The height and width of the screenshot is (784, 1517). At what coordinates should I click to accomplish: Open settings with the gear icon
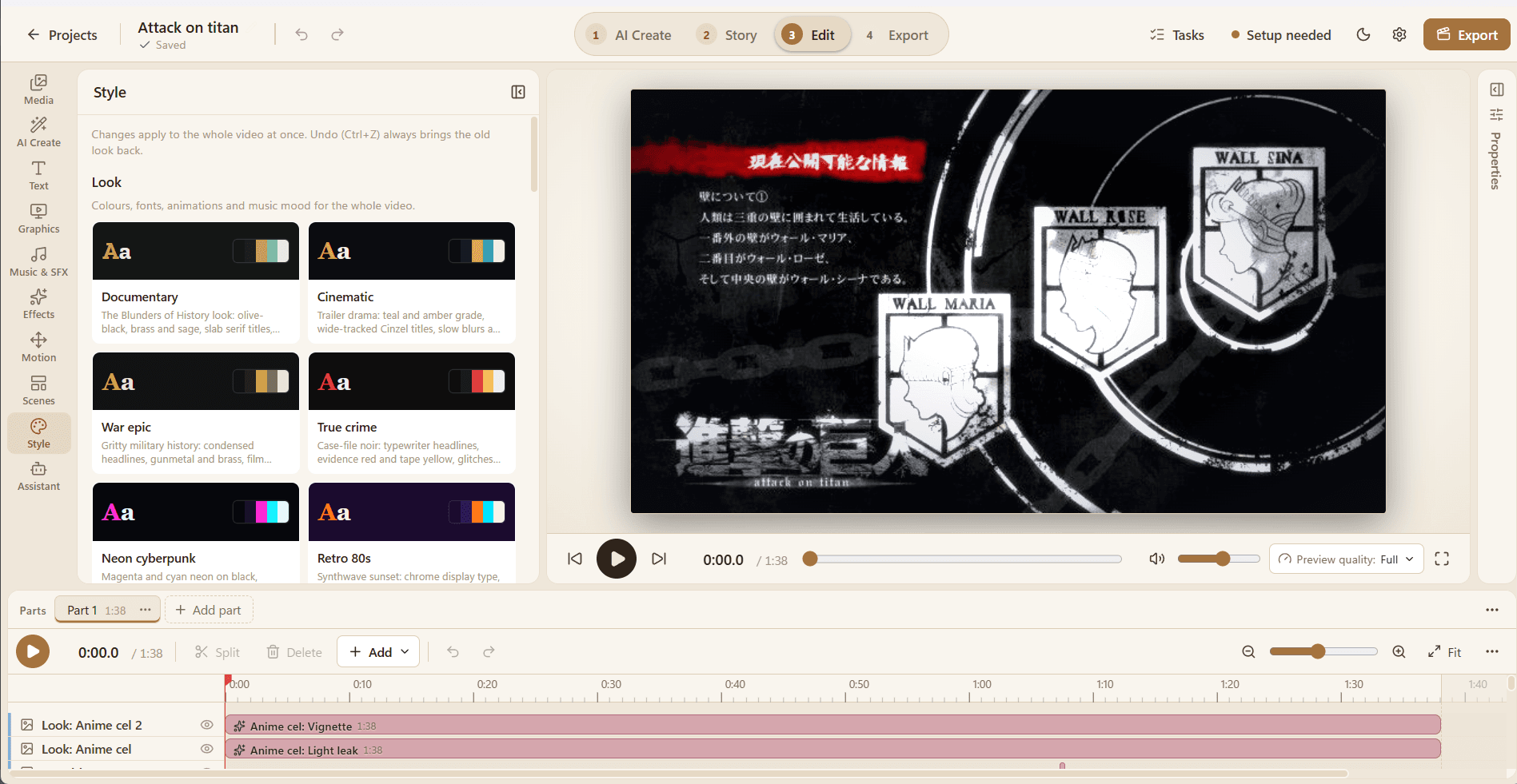click(x=1399, y=34)
